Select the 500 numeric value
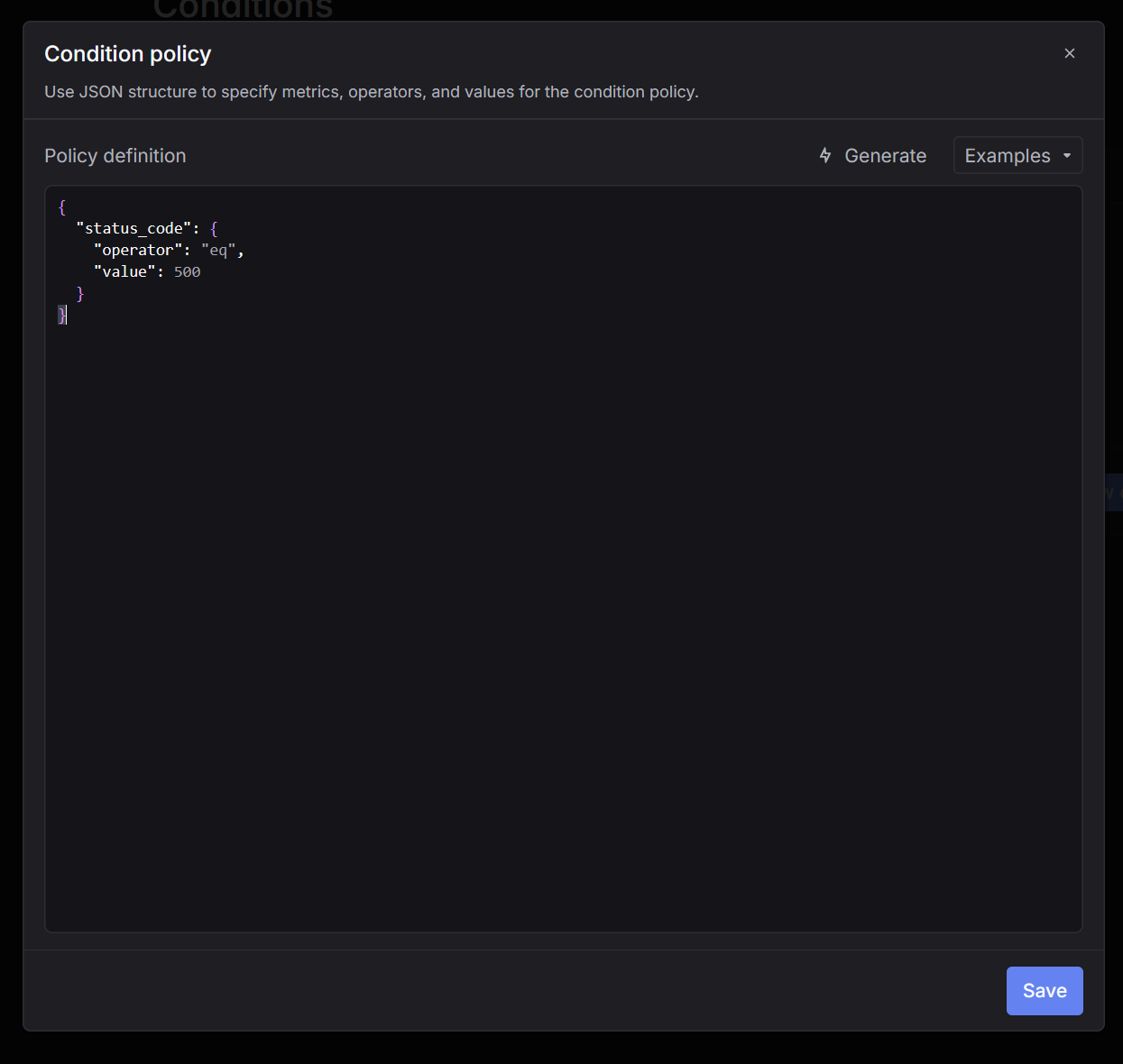 (x=187, y=271)
